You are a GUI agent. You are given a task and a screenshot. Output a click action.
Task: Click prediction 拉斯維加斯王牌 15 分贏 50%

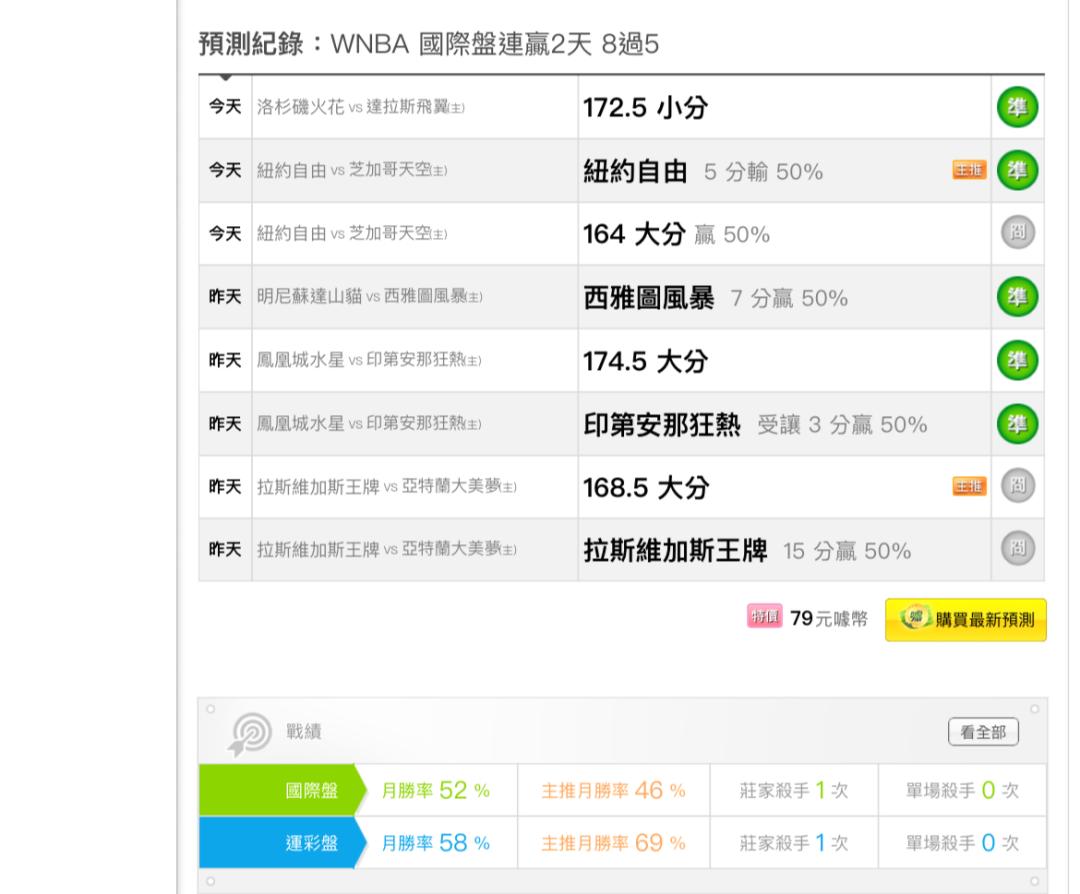click(747, 551)
